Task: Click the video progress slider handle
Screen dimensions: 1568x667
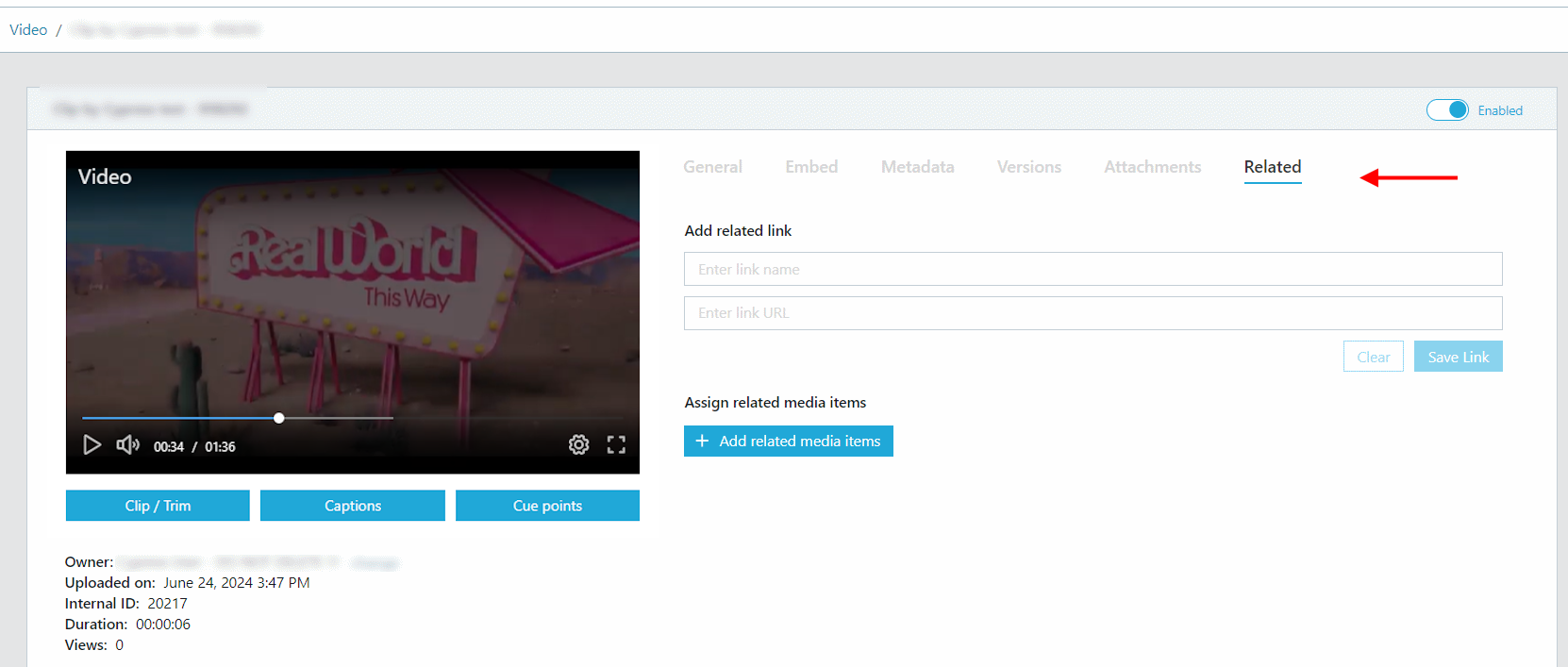Action: tap(279, 418)
